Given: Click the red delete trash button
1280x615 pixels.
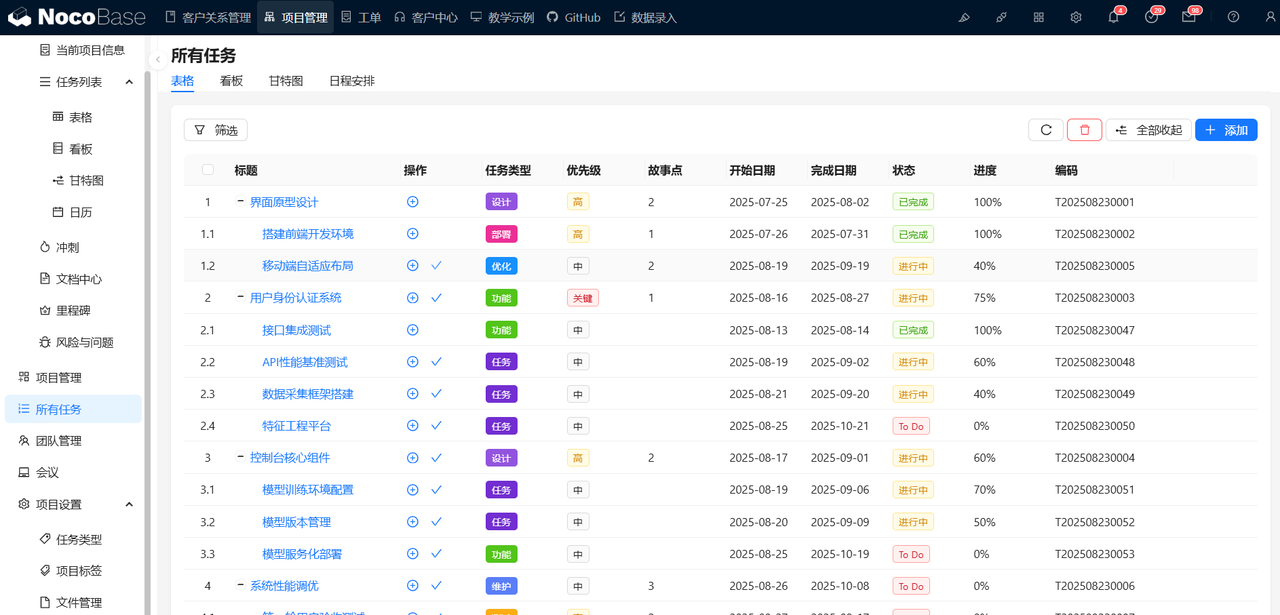Looking at the screenshot, I should [1084, 130].
